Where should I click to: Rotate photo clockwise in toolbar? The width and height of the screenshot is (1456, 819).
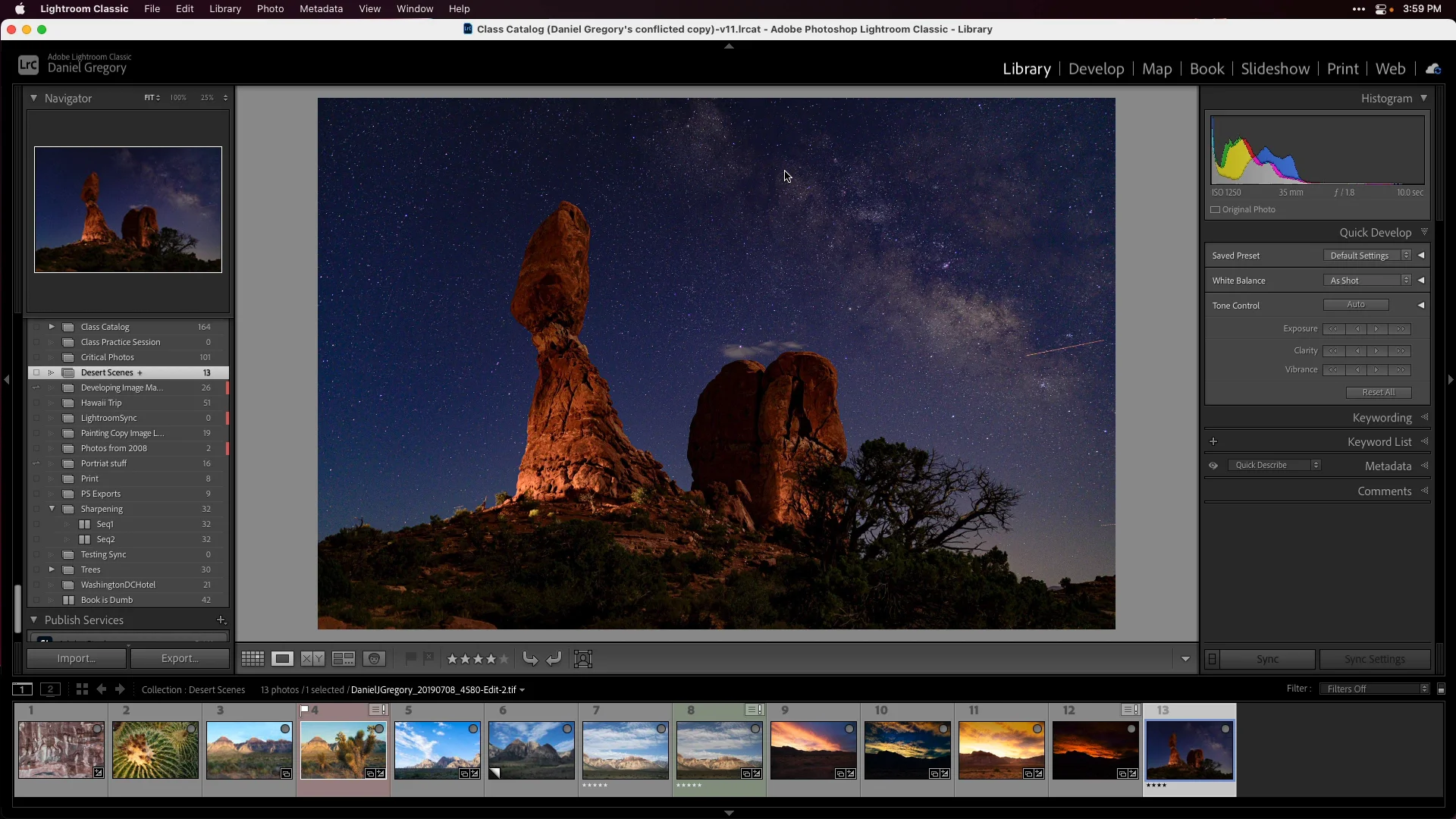pyautogui.click(x=554, y=659)
